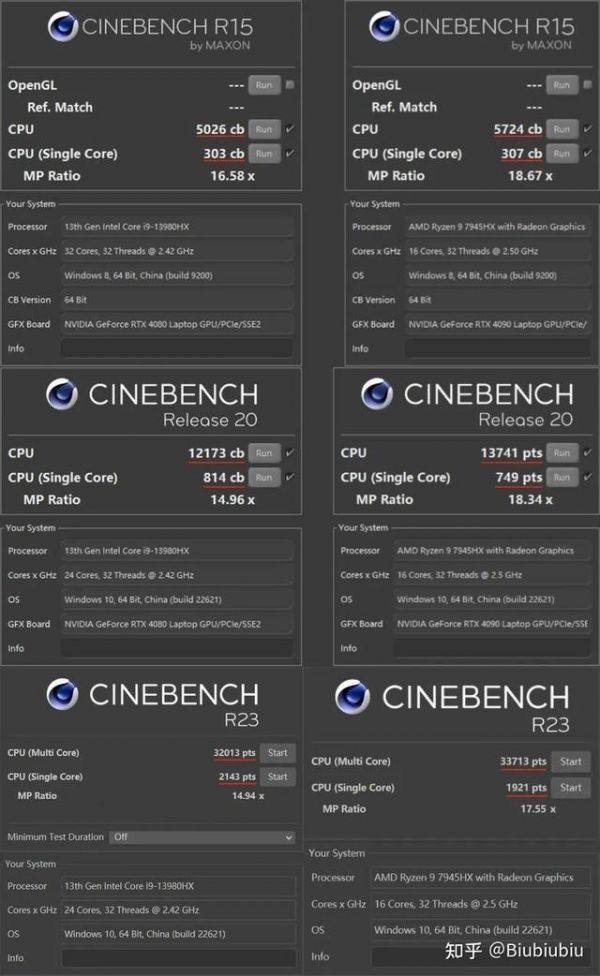Click Cinebench R15 logo above the 5026 cb score
The width and height of the screenshot is (600, 976).
point(66,28)
